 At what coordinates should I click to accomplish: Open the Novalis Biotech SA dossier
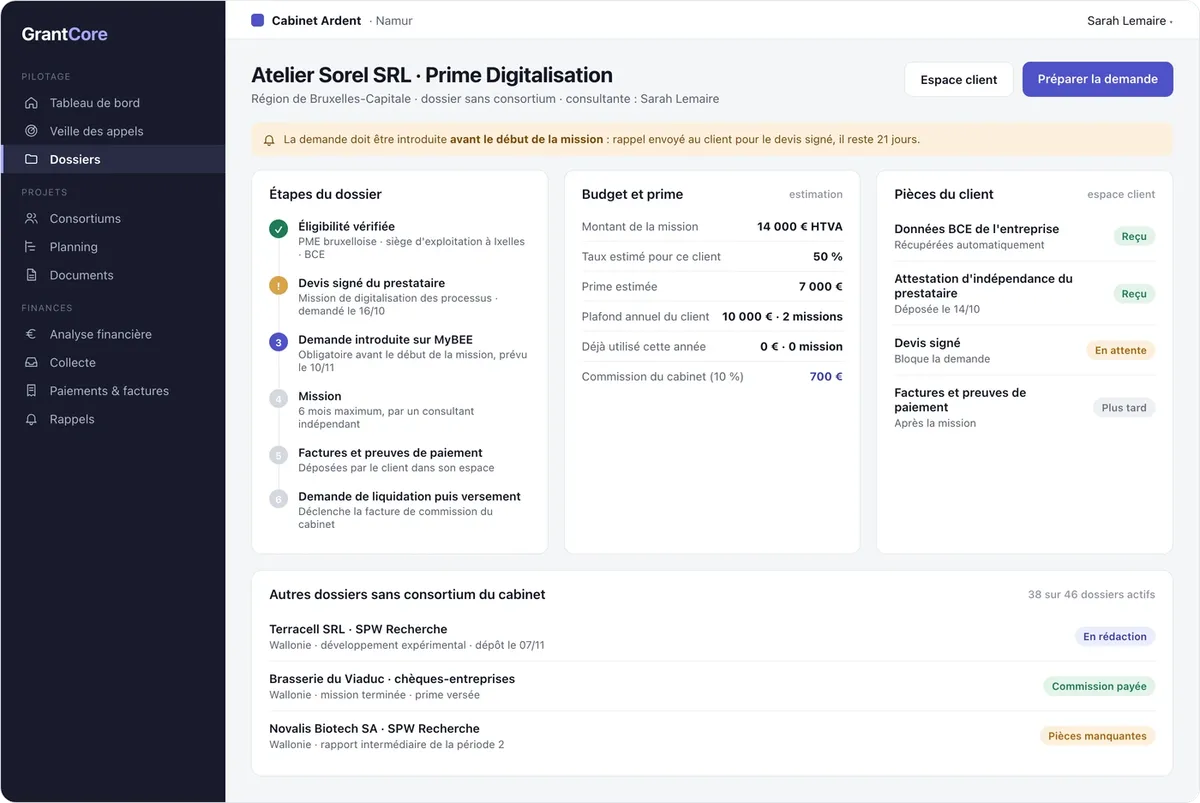[712, 736]
